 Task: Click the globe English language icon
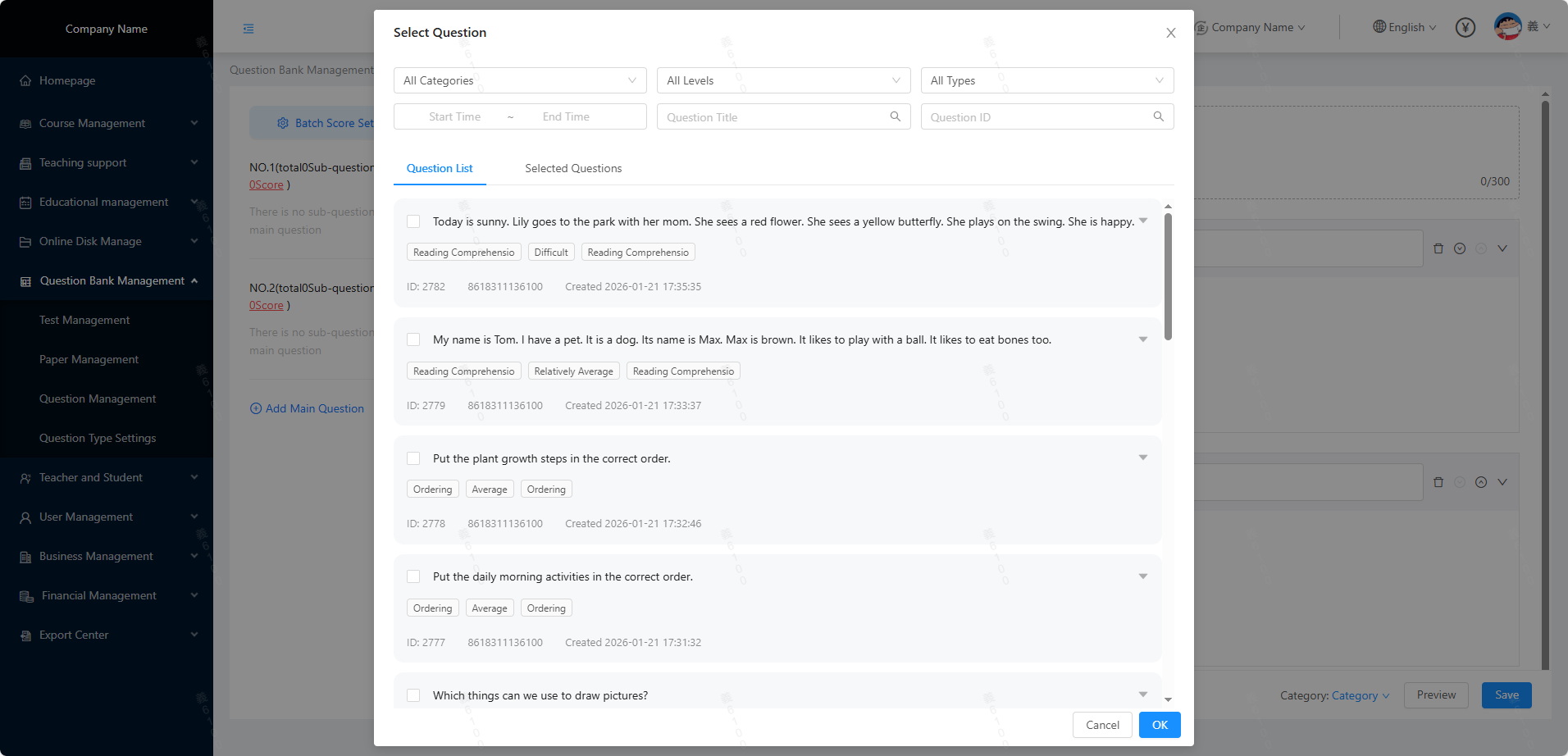coord(1379,27)
